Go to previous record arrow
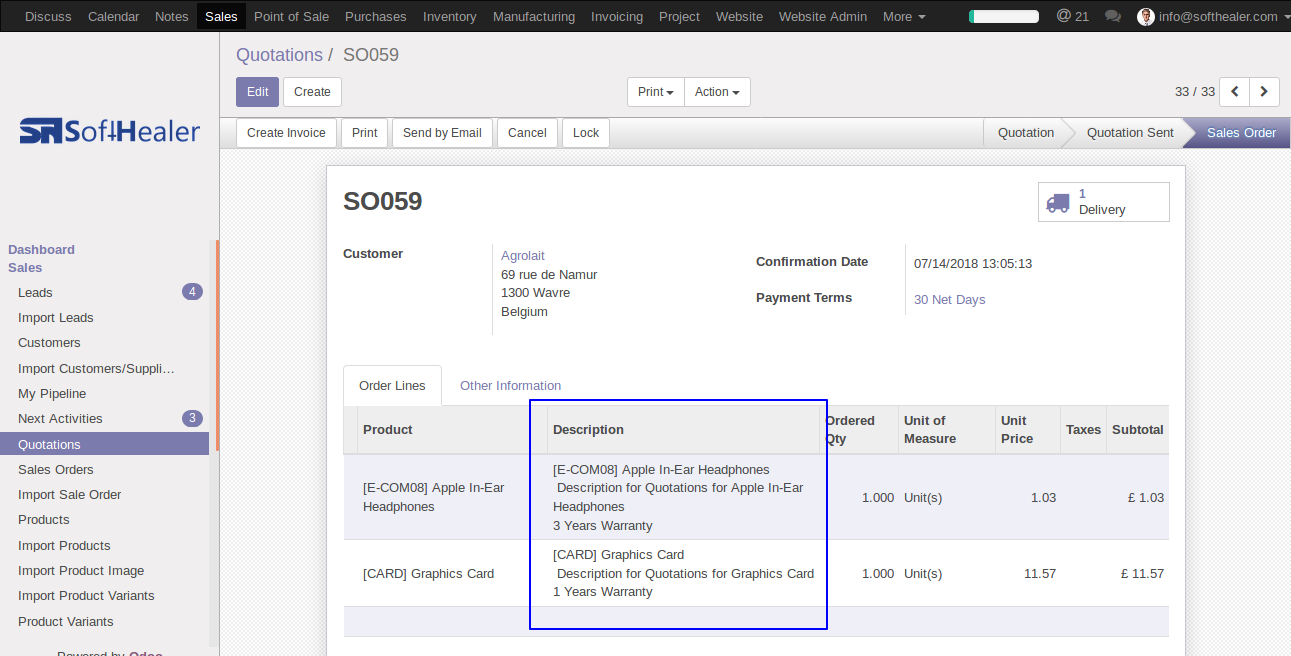 1235,92
